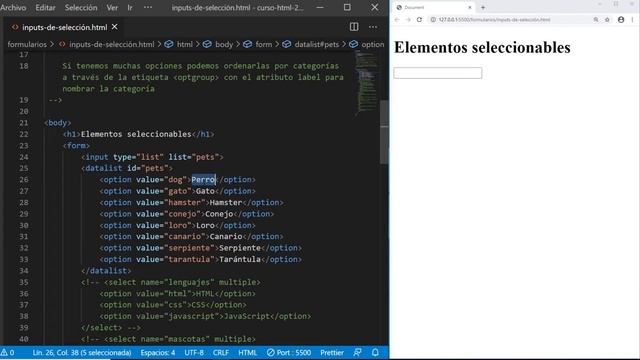
Task: Click the browser address bar URL
Action: [x=494, y=20]
